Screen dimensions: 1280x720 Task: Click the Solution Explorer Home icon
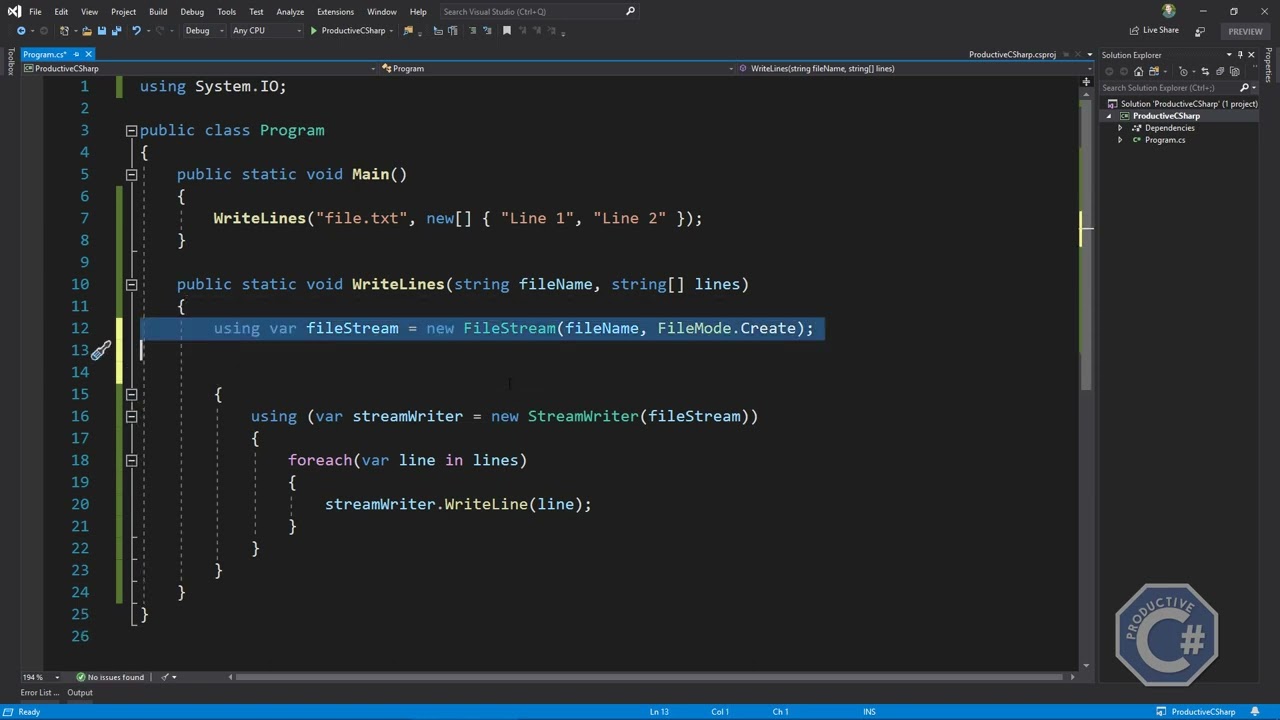coord(1138,72)
